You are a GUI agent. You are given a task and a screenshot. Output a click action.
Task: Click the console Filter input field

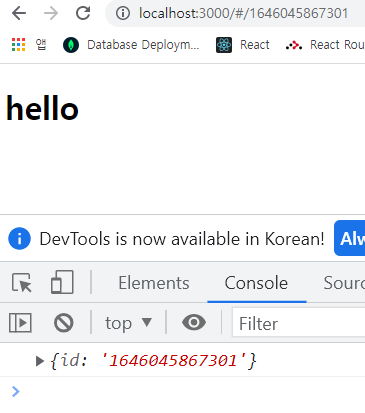[299, 322]
